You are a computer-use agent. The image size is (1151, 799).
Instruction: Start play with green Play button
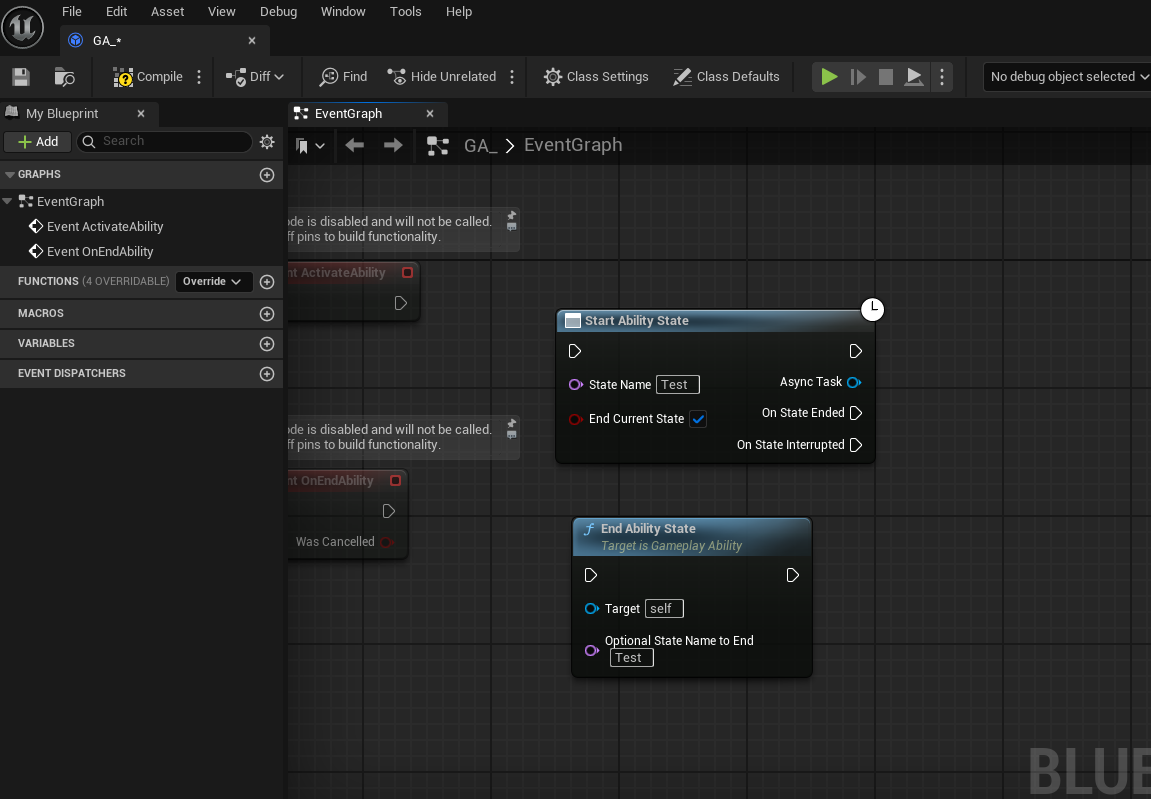829,76
